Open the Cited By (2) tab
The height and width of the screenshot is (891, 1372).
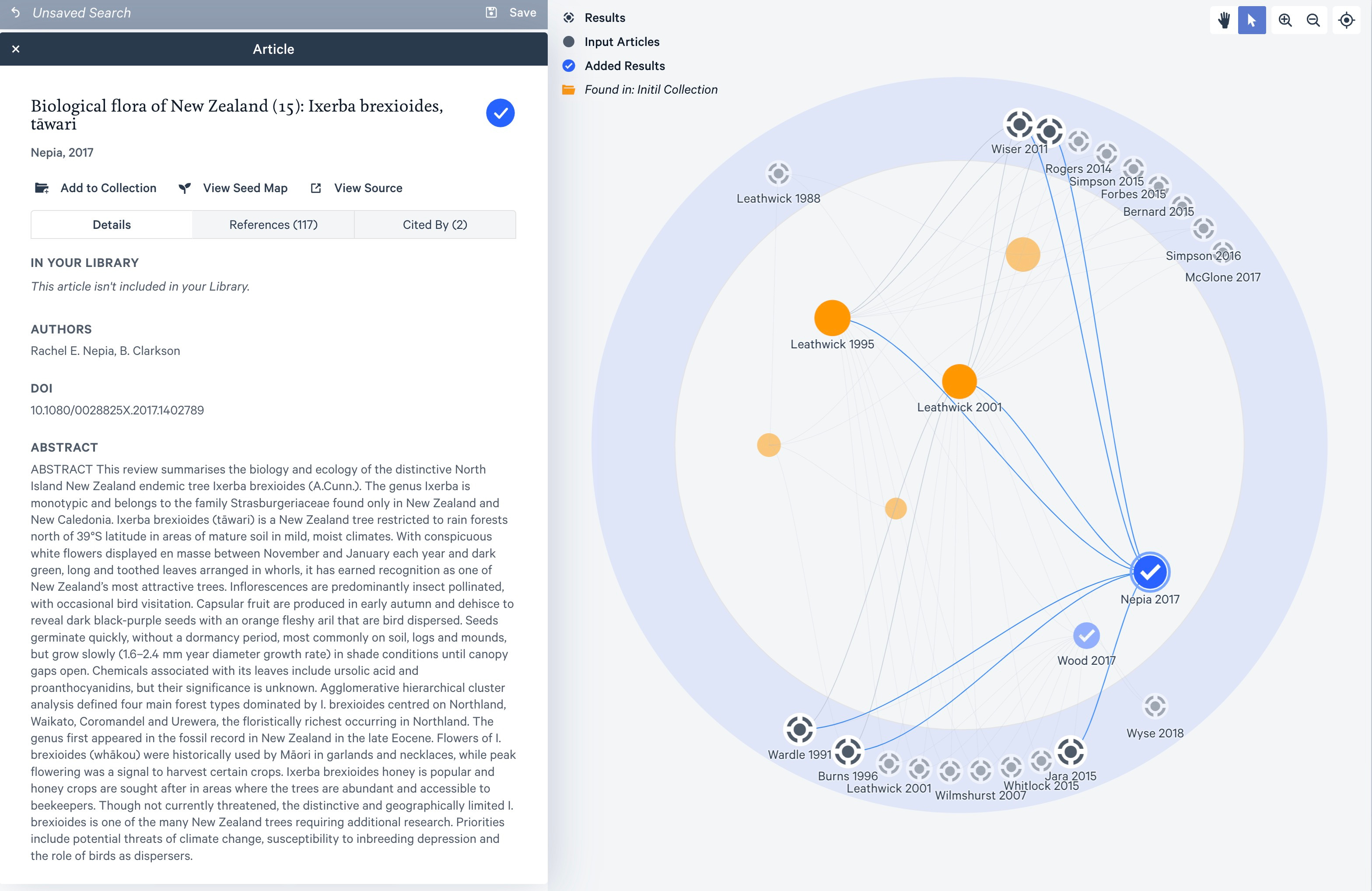(435, 225)
